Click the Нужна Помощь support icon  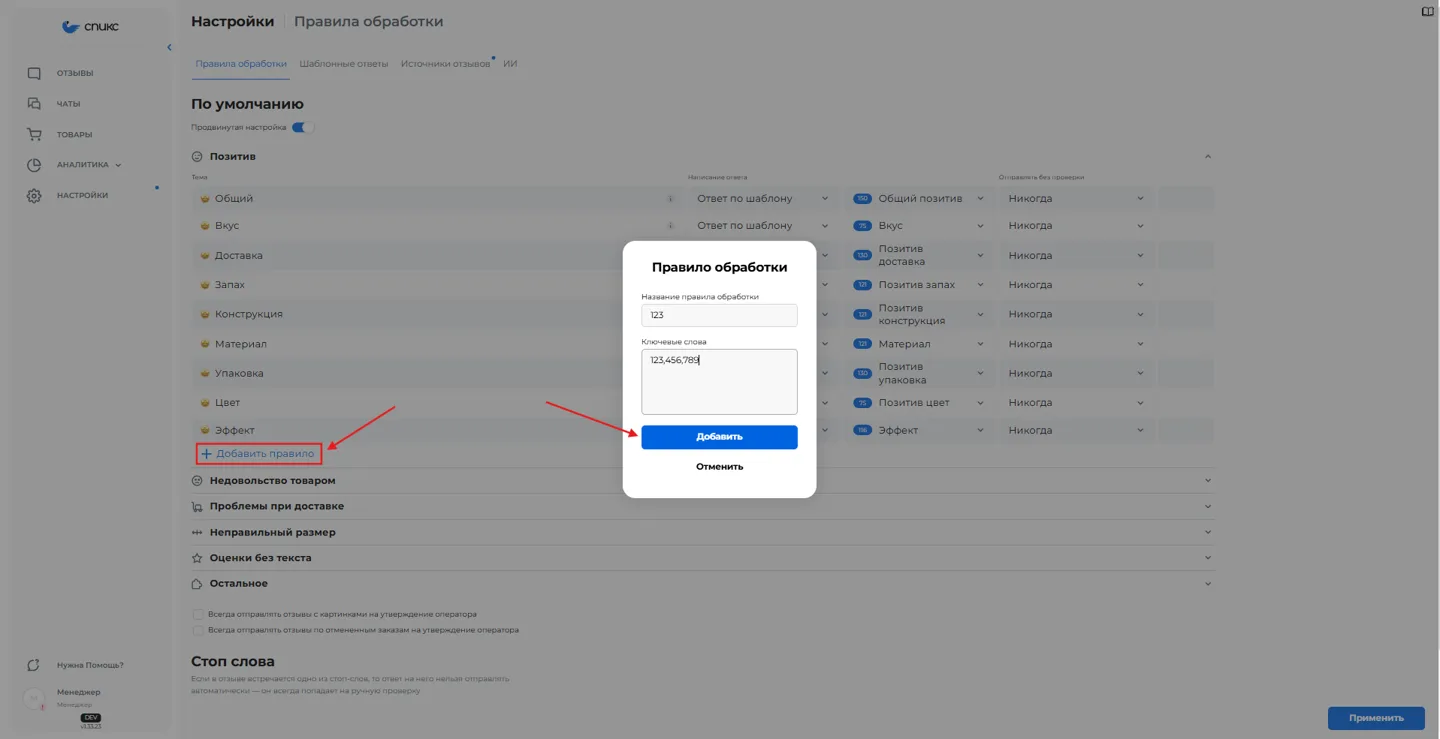pos(34,665)
